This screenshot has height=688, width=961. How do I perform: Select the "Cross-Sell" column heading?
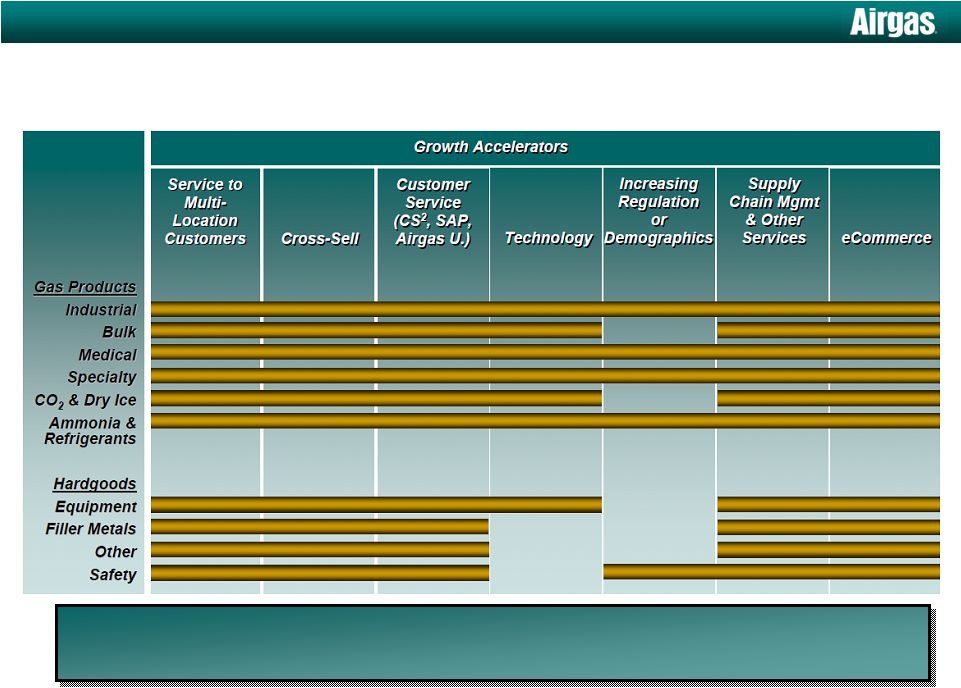click(x=320, y=238)
